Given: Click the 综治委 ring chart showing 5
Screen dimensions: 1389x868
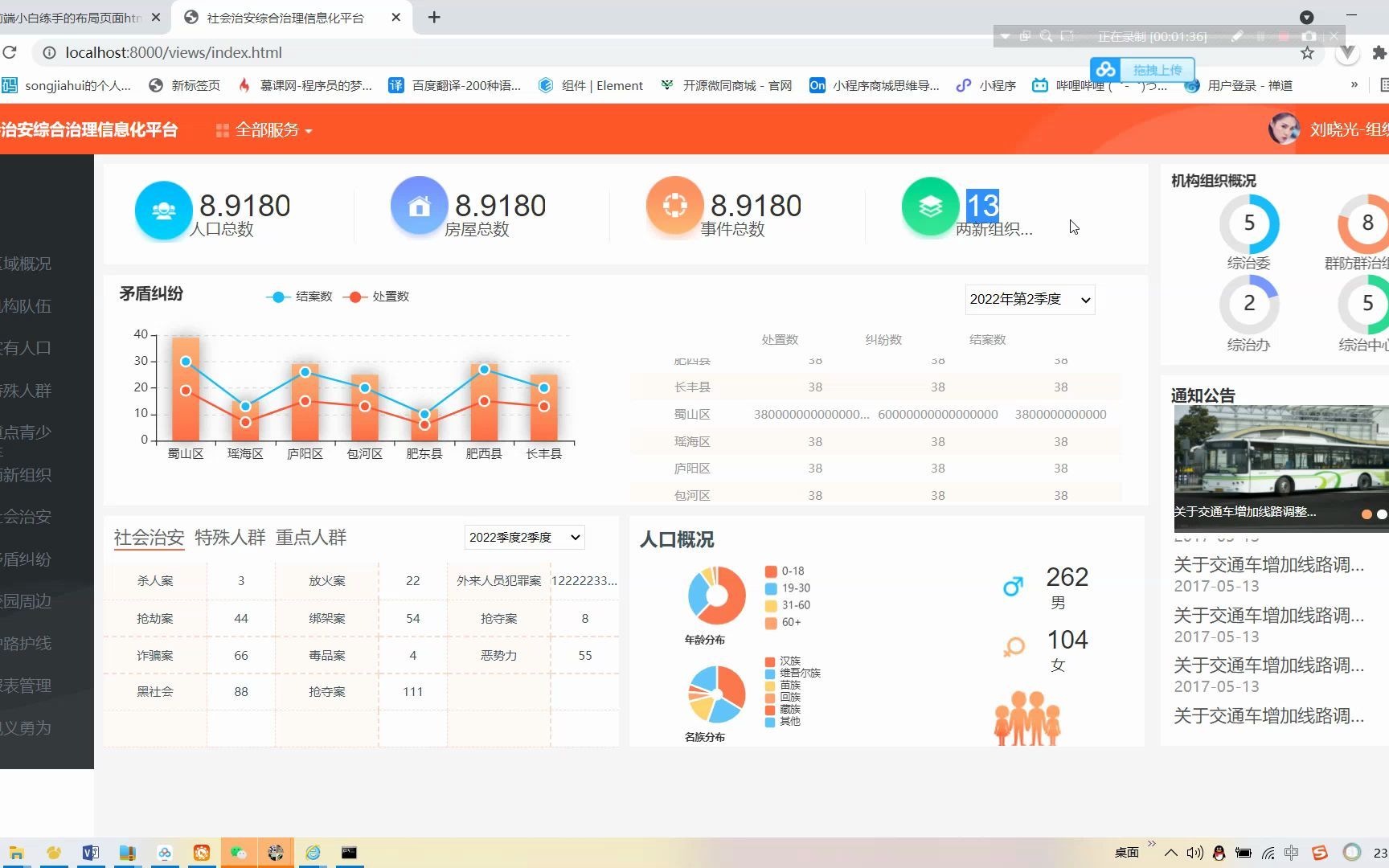Looking at the screenshot, I should [x=1249, y=223].
